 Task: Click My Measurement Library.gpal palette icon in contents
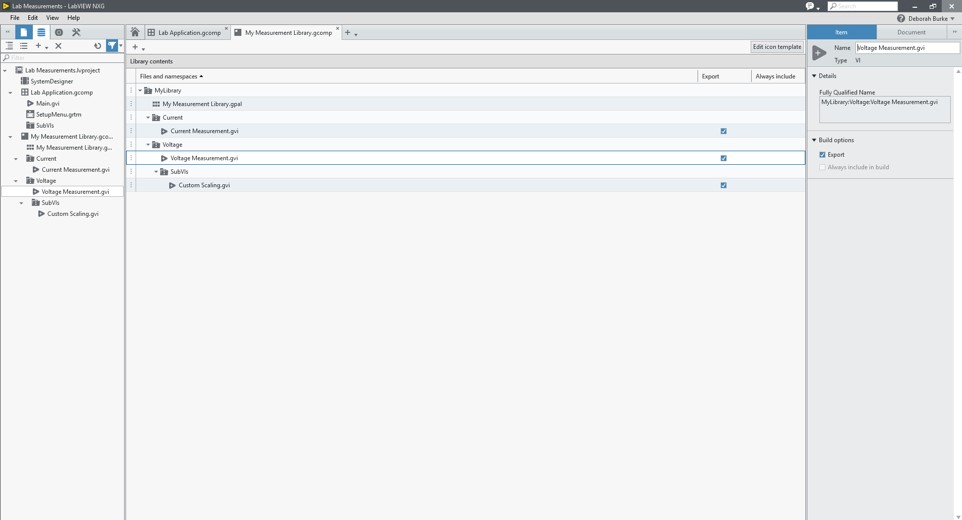pyautogui.click(x=156, y=104)
